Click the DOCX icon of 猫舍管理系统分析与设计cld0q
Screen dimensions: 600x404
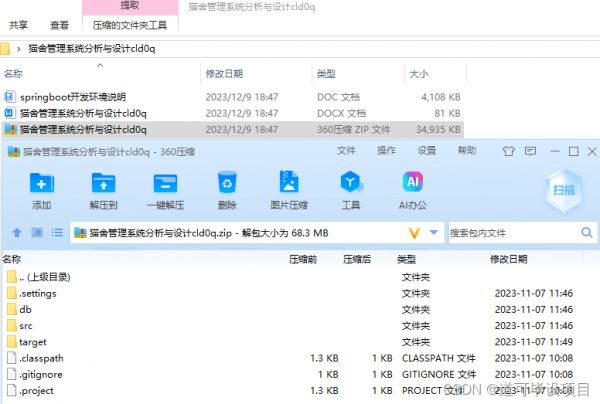(x=10, y=113)
